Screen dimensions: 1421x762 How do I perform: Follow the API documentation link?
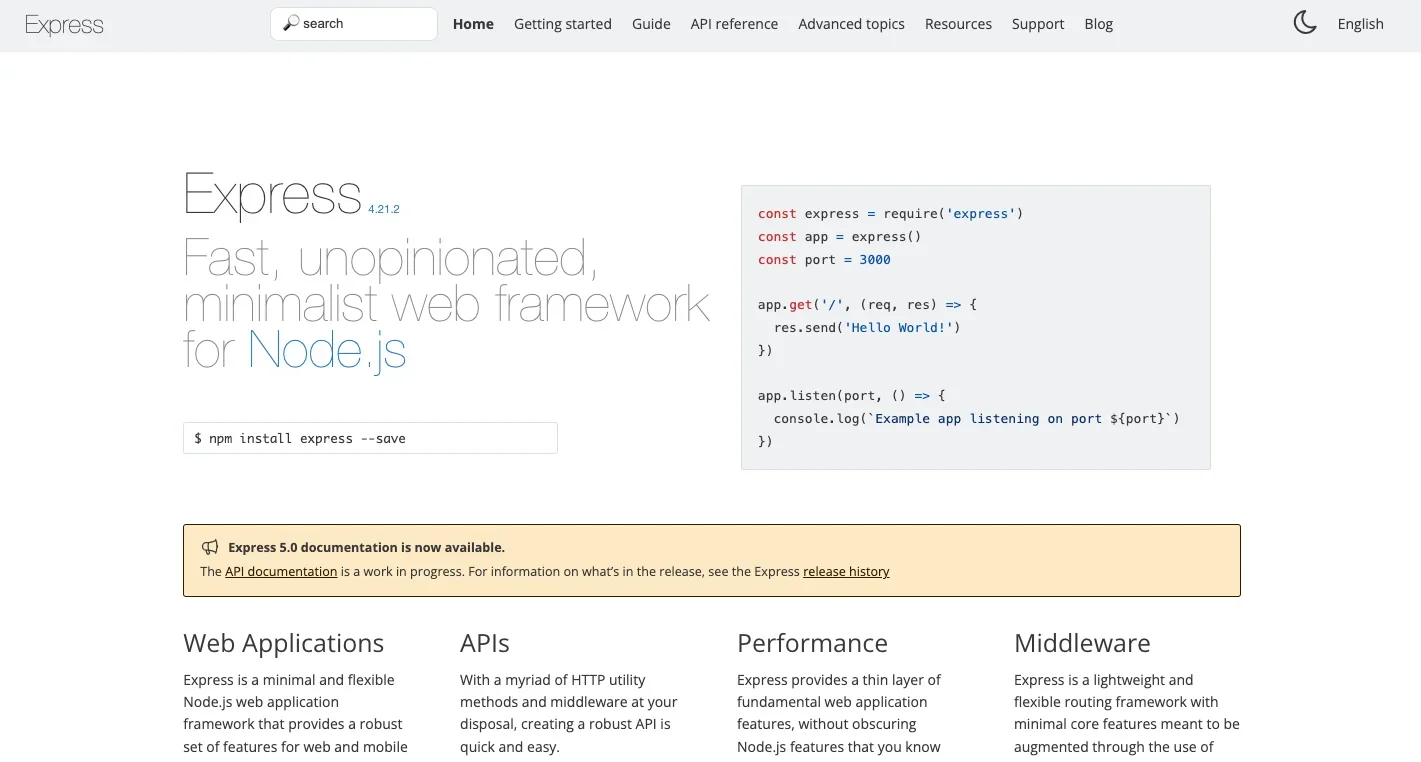pos(281,572)
